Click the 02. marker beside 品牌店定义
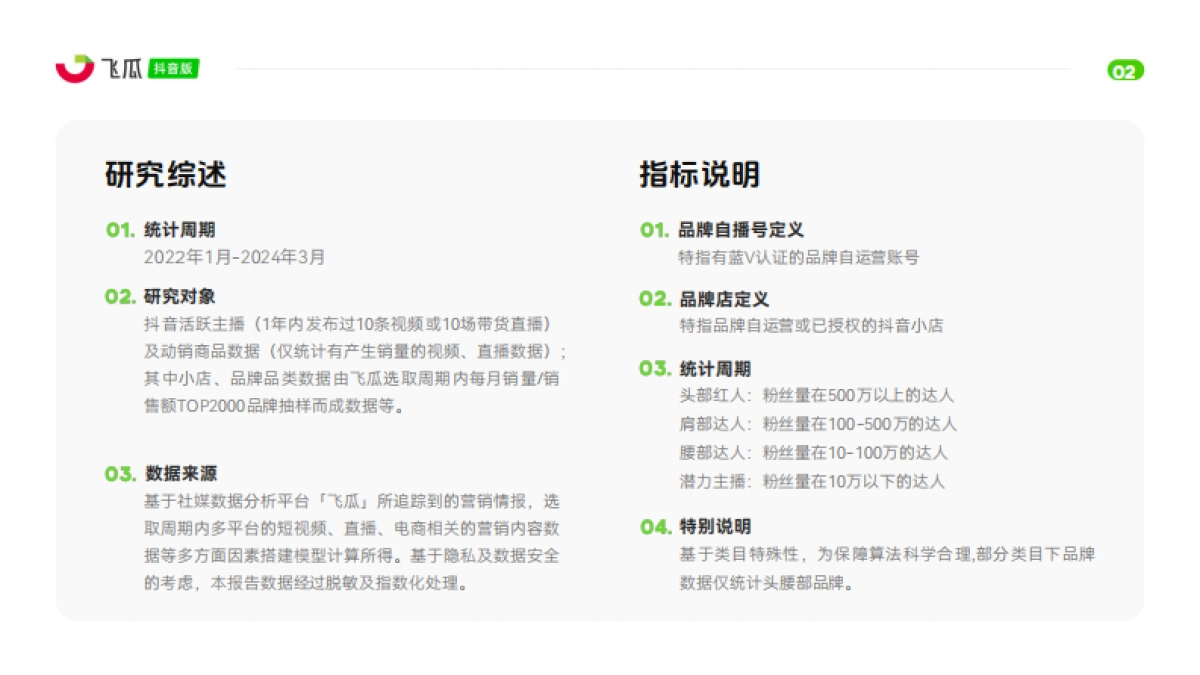1200x675 pixels. pos(655,299)
